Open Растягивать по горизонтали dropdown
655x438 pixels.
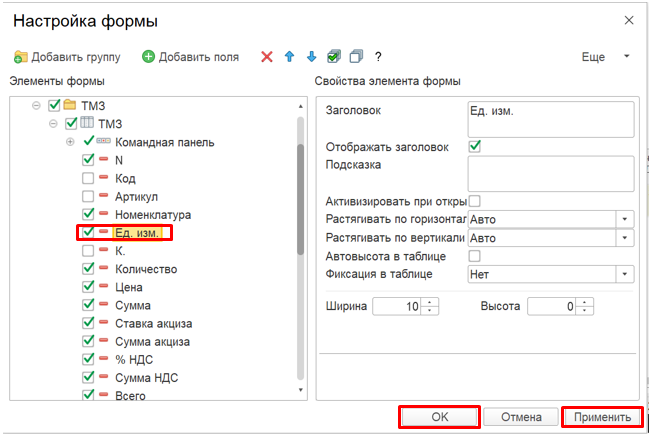pyautogui.click(x=625, y=219)
